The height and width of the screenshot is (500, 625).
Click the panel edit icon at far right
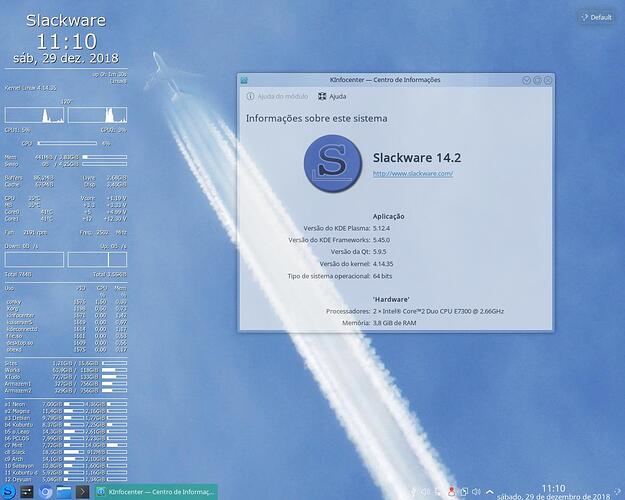(x=619, y=492)
